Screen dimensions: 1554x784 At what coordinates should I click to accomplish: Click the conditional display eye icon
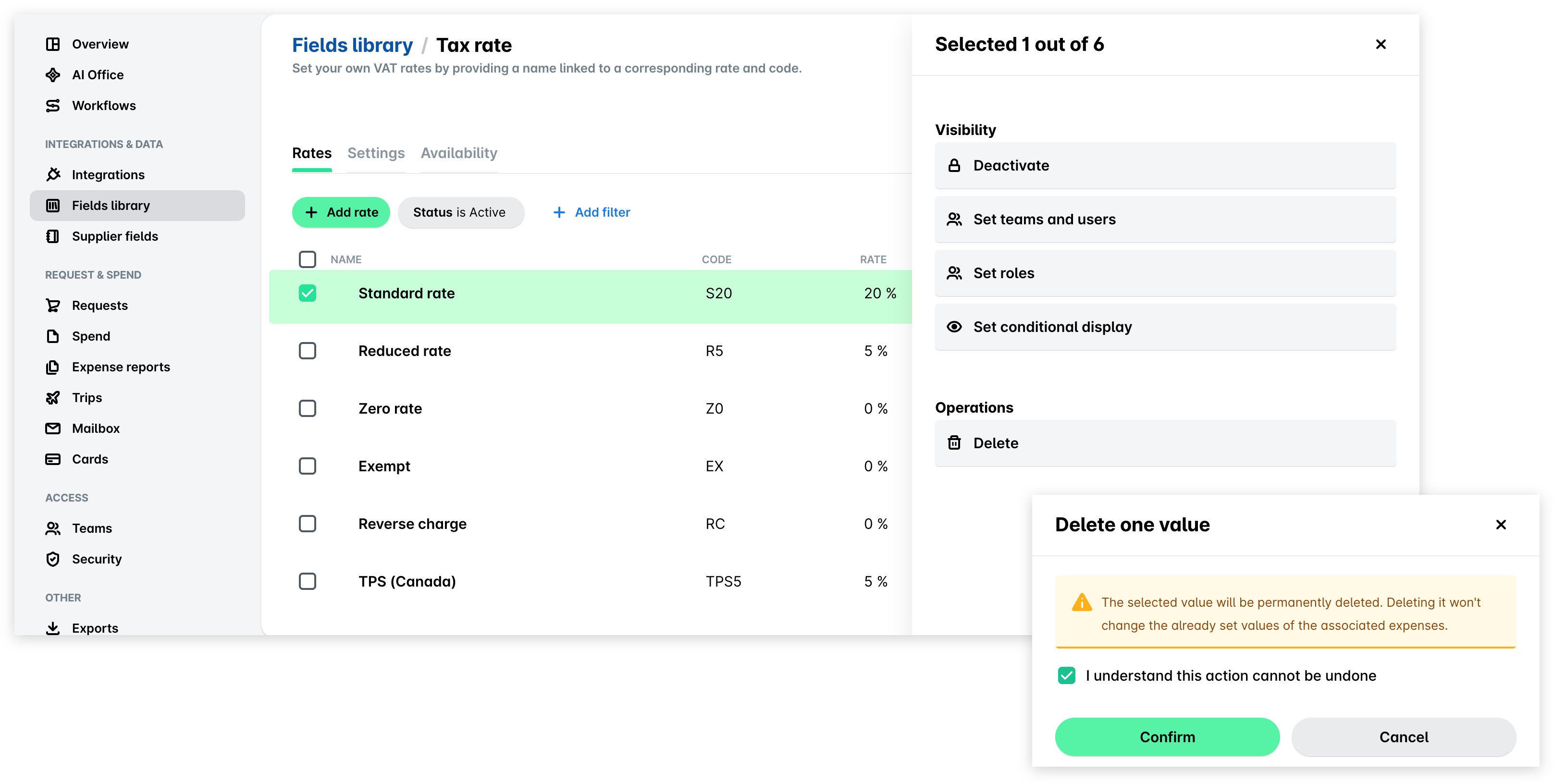coord(954,326)
